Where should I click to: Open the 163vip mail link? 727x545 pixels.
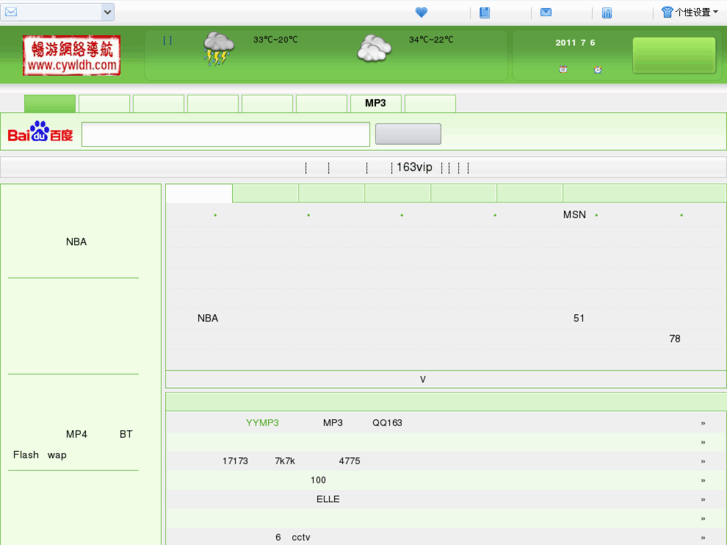414,167
